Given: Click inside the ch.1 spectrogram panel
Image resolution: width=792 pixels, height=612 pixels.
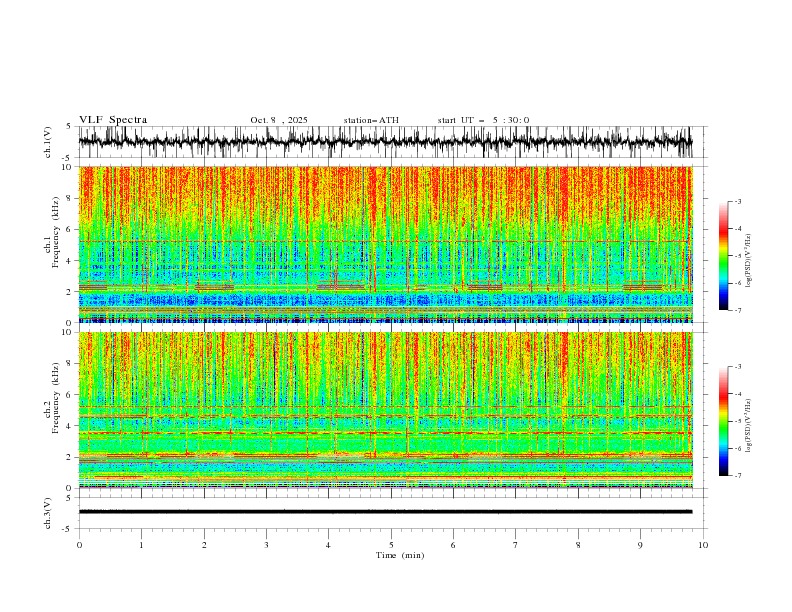Looking at the screenshot, I should point(385,244).
